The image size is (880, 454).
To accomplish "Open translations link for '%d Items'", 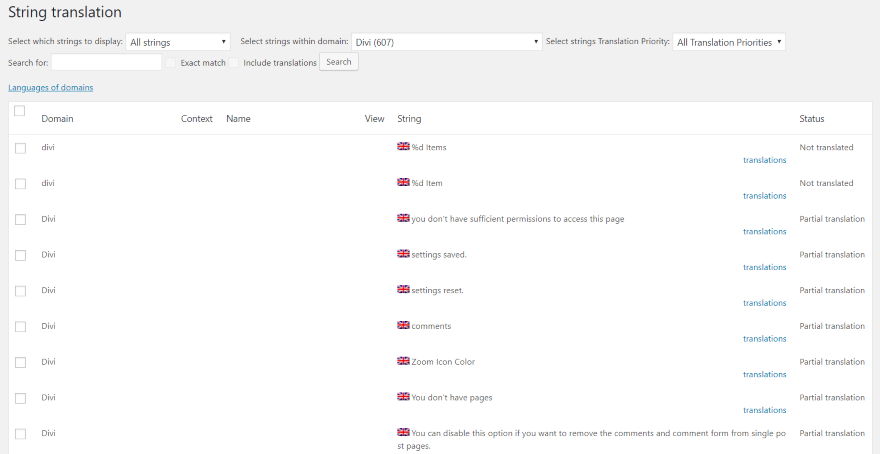I will tap(764, 160).
